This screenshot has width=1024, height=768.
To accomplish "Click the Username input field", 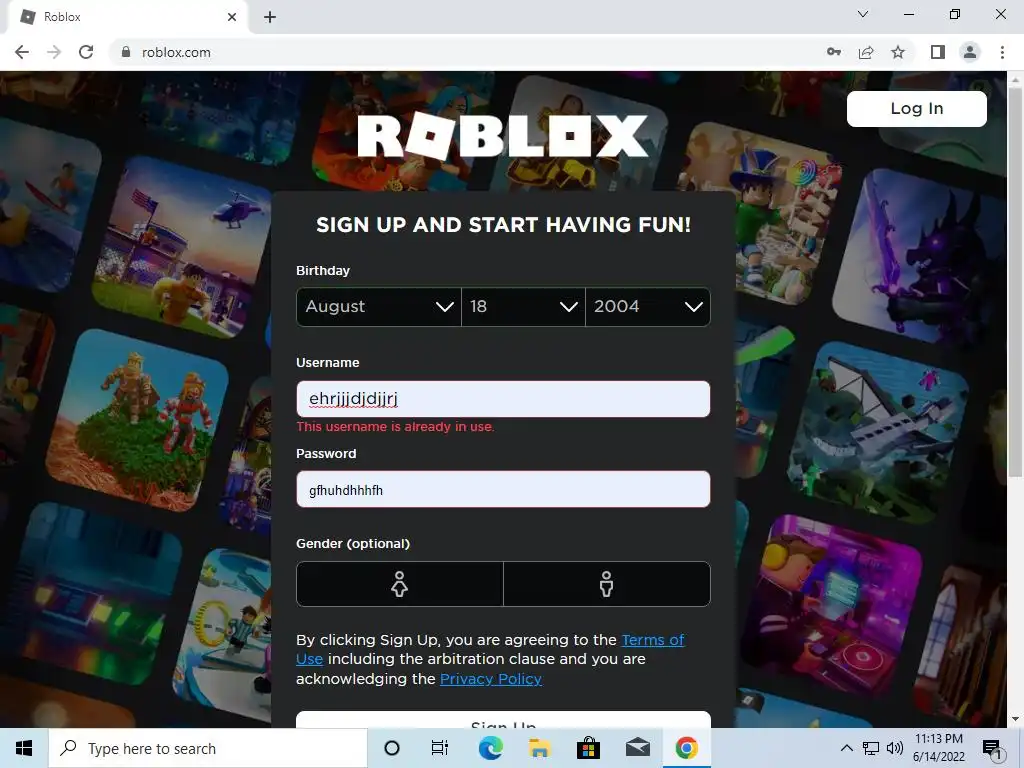I will pyautogui.click(x=503, y=399).
